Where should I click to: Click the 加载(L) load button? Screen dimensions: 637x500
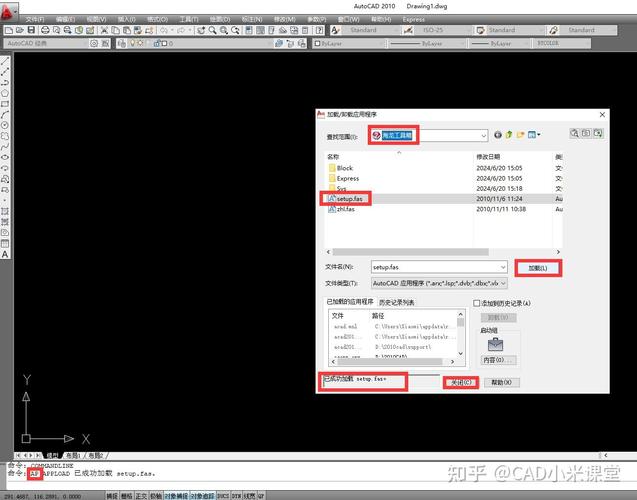pos(538,268)
